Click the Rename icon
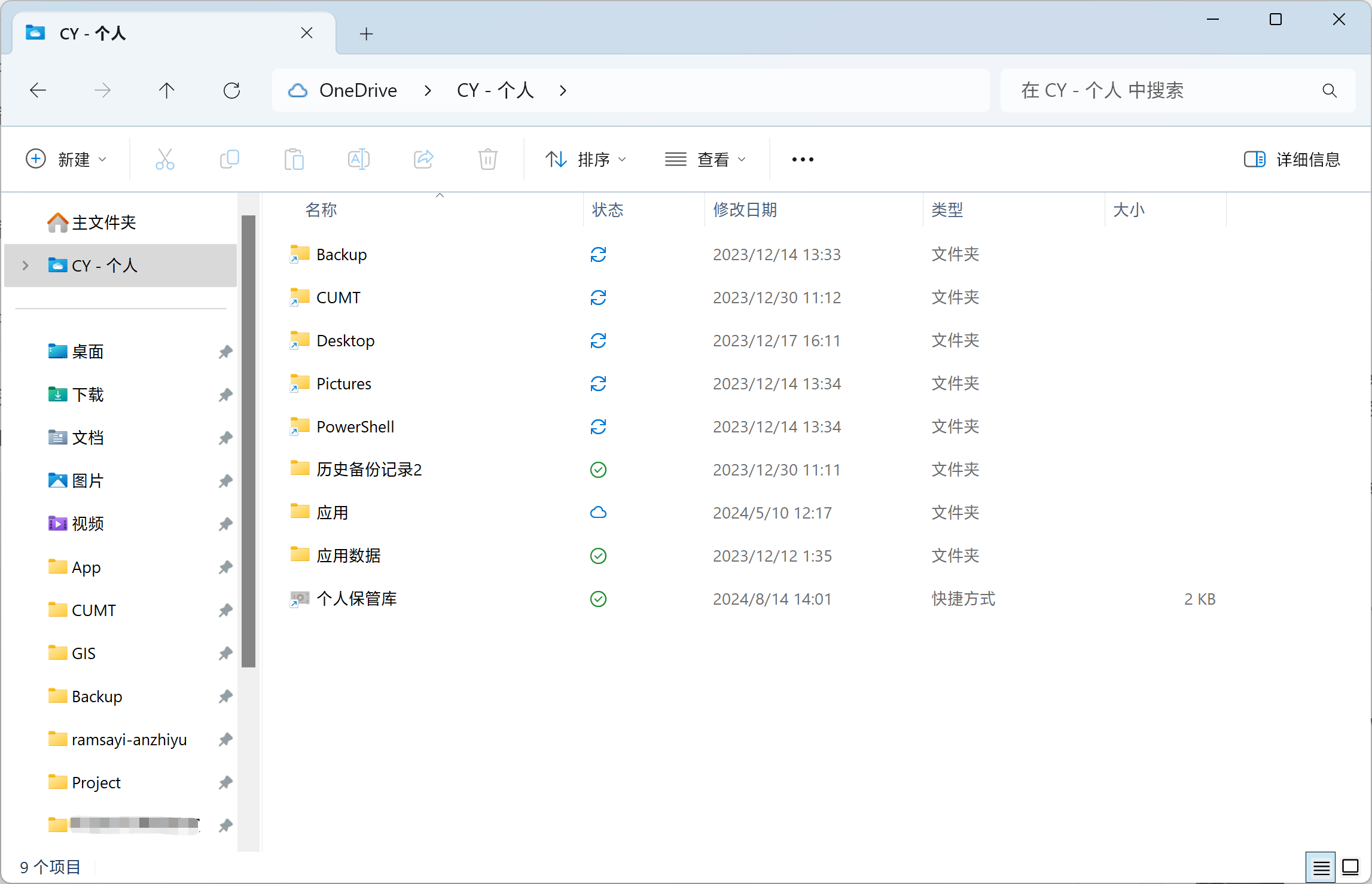 click(358, 159)
